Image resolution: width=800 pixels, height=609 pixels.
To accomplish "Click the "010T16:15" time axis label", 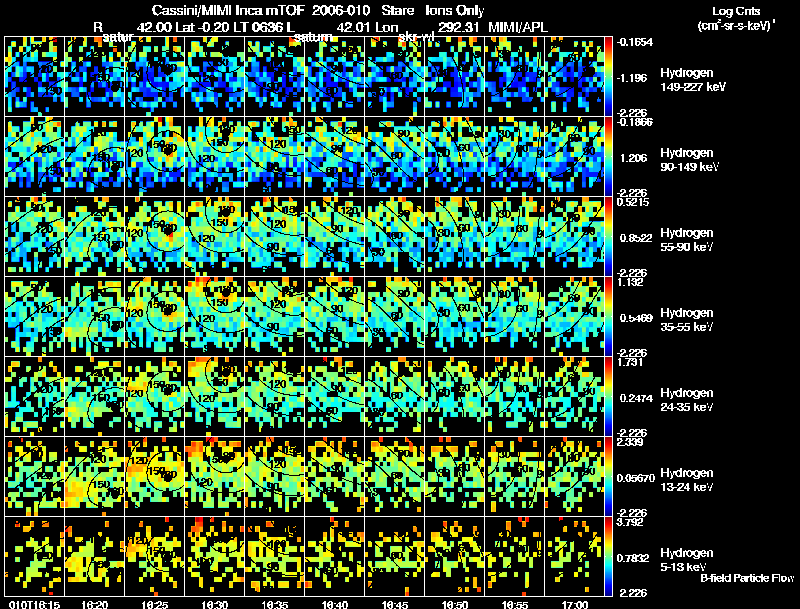I will click(x=34, y=605).
